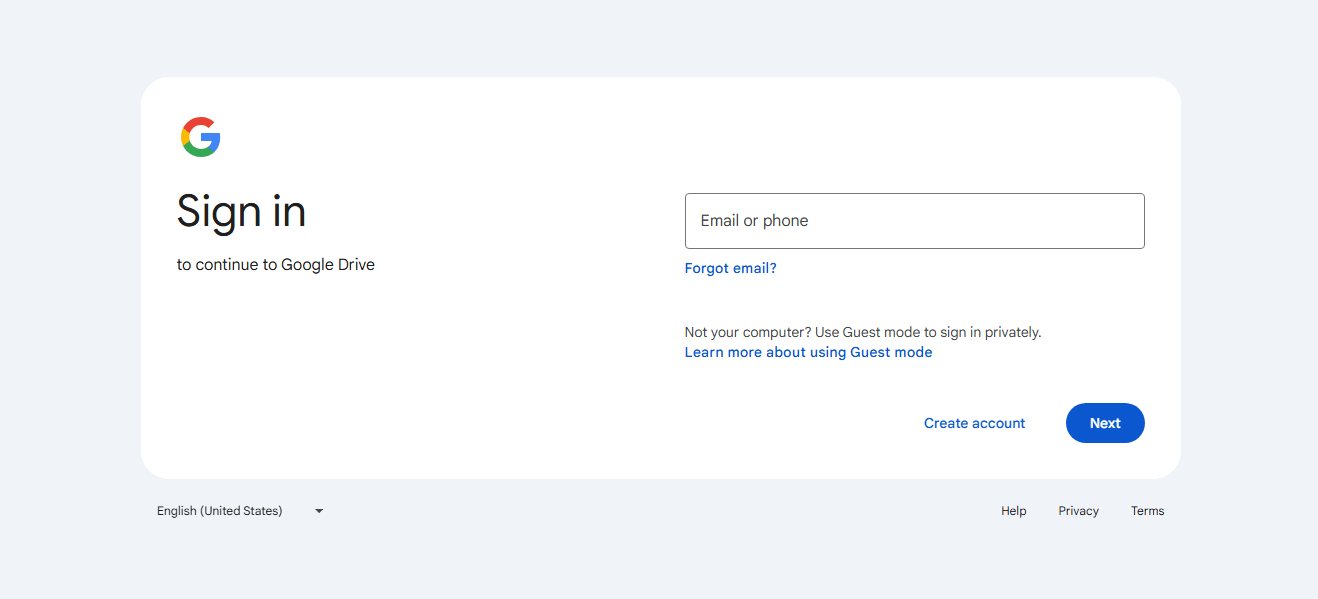Start new account signup via Create account
Screen dimensions: 1318x599
pos(974,423)
